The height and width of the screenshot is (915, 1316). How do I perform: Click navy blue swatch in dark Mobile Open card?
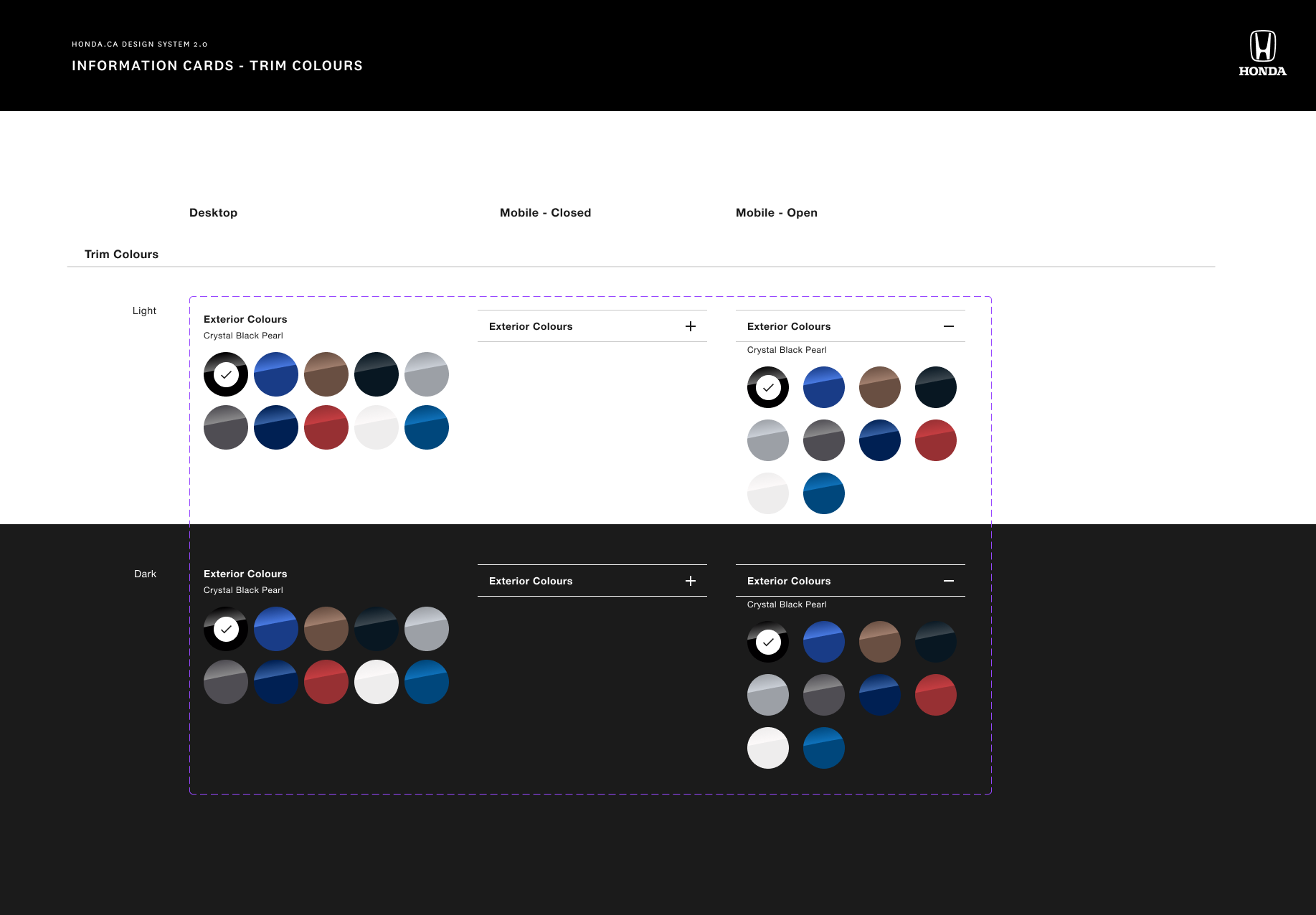pyautogui.click(x=880, y=695)
